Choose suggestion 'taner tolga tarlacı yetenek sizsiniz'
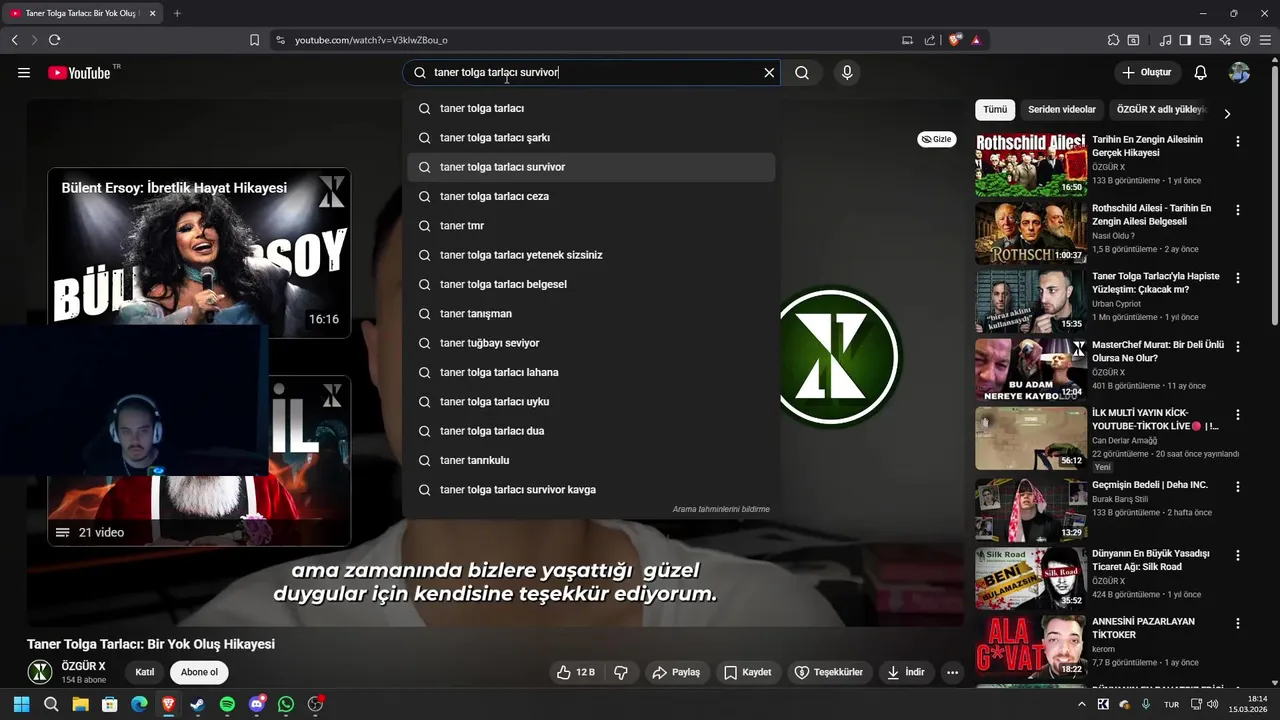 click(x=591, y=255)
